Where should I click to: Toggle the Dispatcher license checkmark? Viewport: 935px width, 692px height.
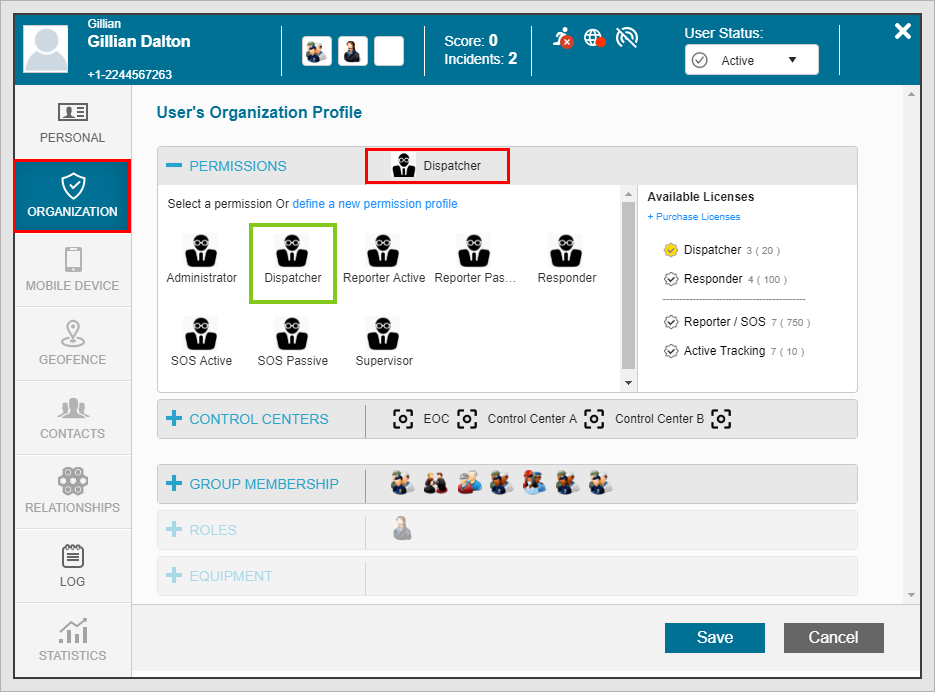coord(671,250)
